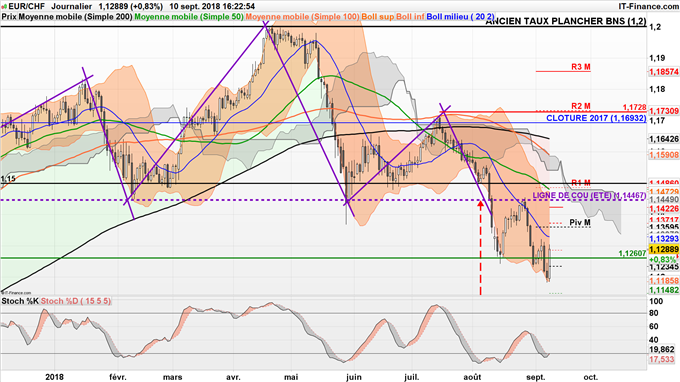The image size is (680, 382).
Task: Select green Moyenne mobile (Simple 50) legend entry
Action: point(189,17)
